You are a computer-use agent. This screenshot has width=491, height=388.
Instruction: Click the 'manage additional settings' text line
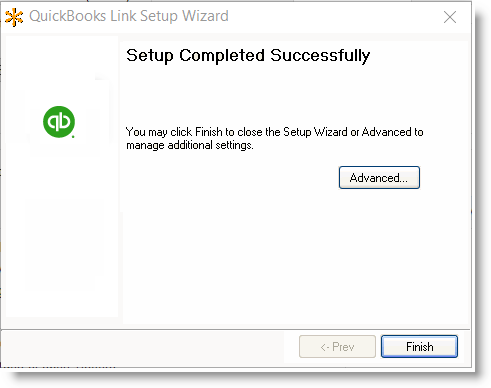(190, 145)
